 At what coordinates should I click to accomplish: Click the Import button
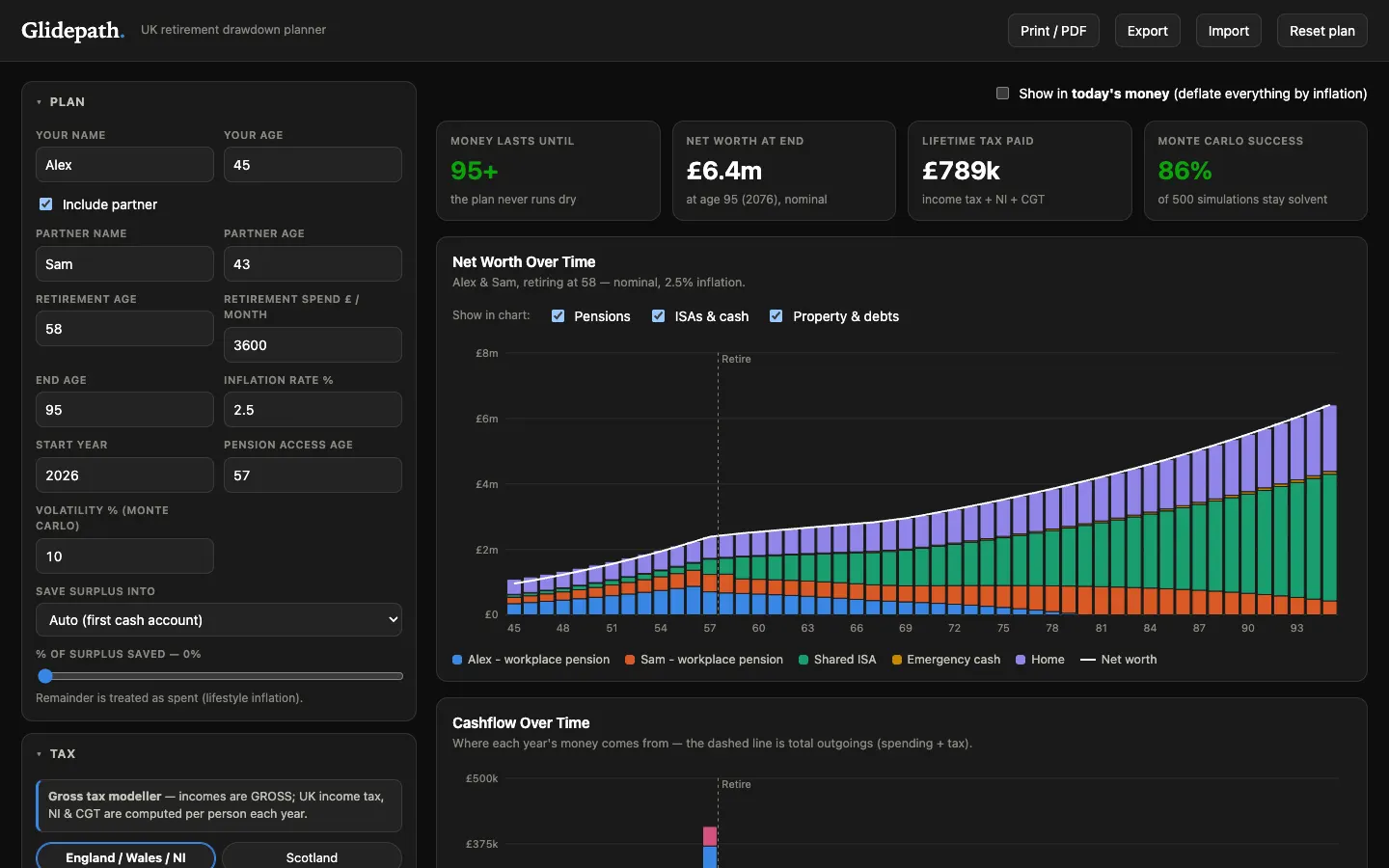(x=1228, y=31)
